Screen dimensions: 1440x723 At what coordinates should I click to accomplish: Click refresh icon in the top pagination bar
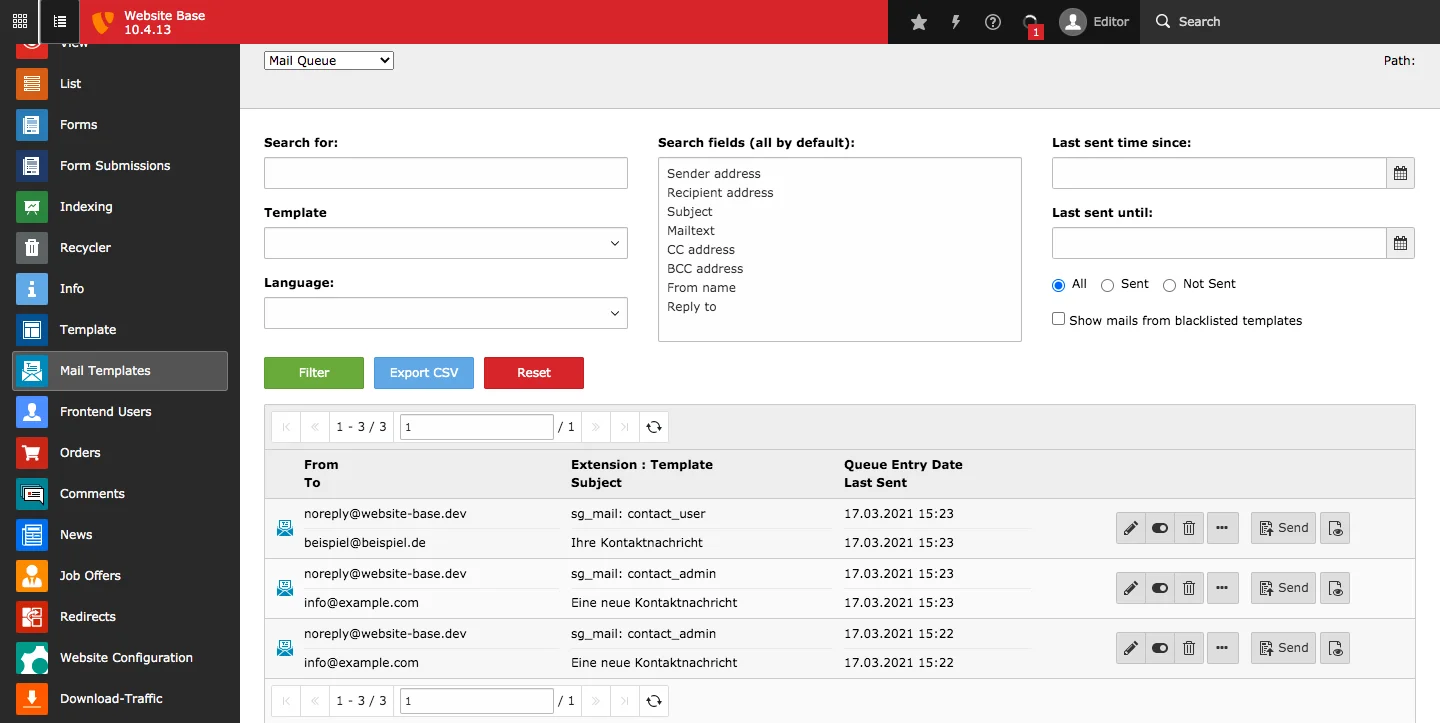(654, 427)
